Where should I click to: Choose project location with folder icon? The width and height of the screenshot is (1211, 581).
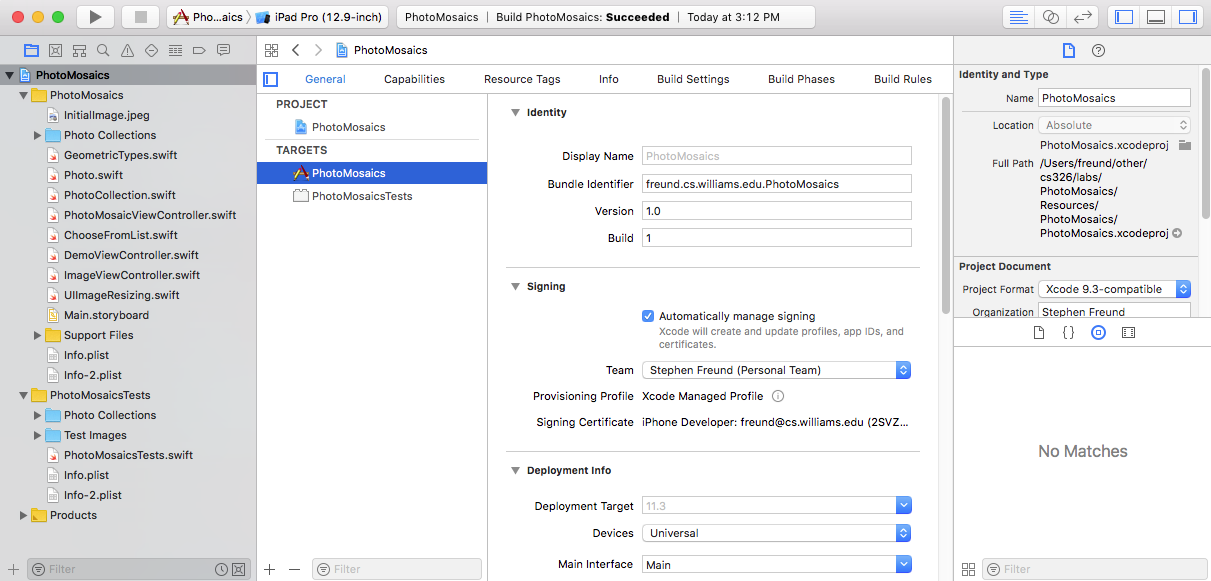click(x=1184, y=145)
